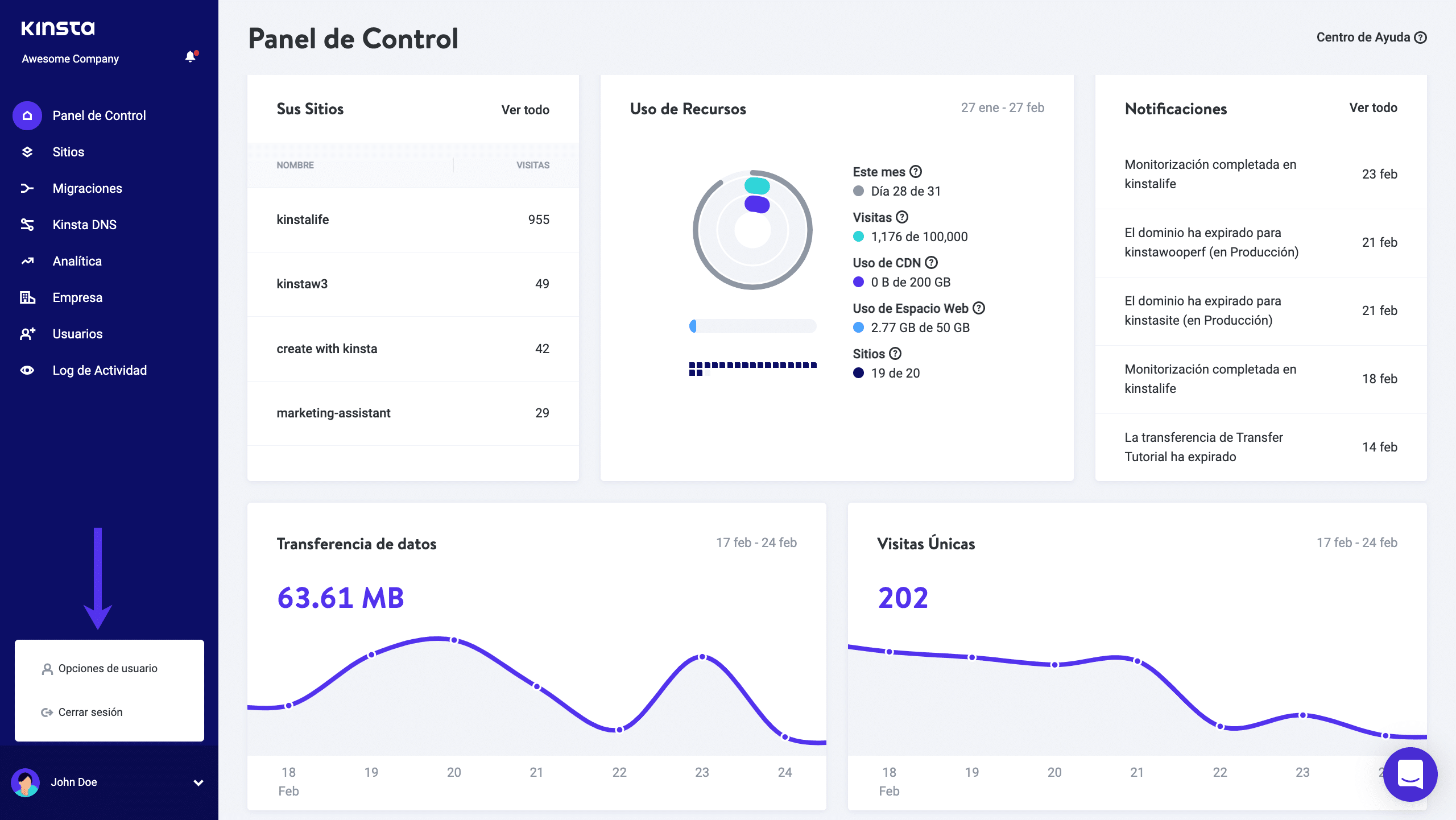
Task: Click the web space usage progress bar
Action: click(752, 326)
